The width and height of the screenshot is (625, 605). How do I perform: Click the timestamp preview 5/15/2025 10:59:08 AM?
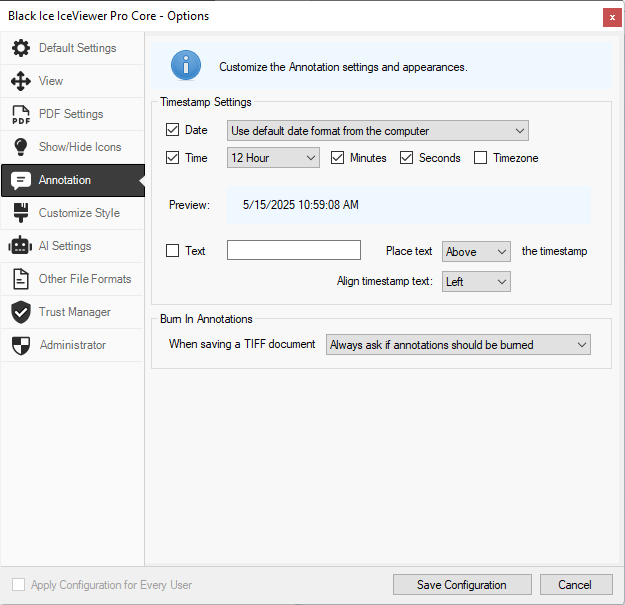tap(301, 205)
